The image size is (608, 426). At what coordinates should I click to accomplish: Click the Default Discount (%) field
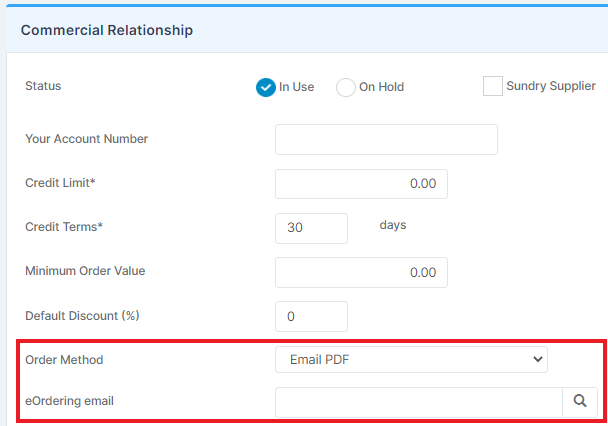311,316
